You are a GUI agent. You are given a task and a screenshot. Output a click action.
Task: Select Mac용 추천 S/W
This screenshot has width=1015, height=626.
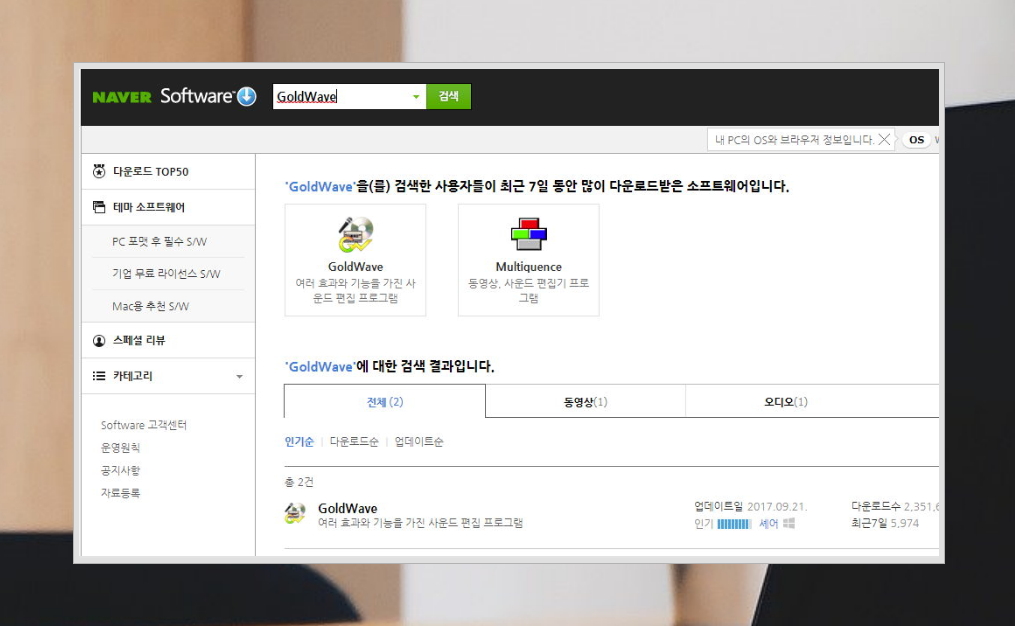pos(150,306)
